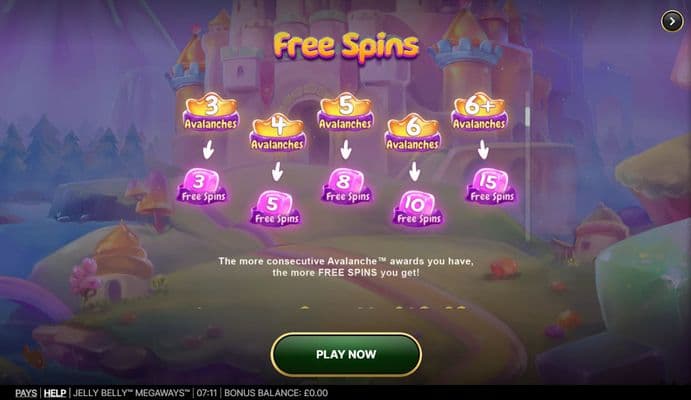Open the HELP link in bottom bar
The image size is (691, 400).
[55, 393]
